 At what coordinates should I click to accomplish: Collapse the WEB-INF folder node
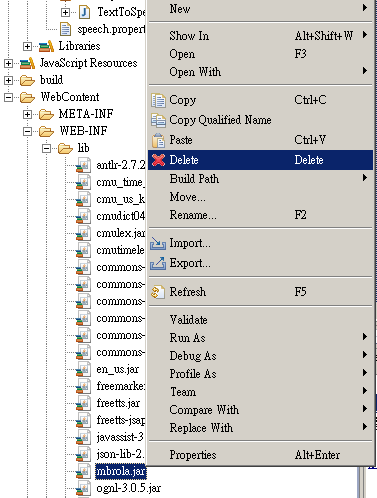(27, 131)
